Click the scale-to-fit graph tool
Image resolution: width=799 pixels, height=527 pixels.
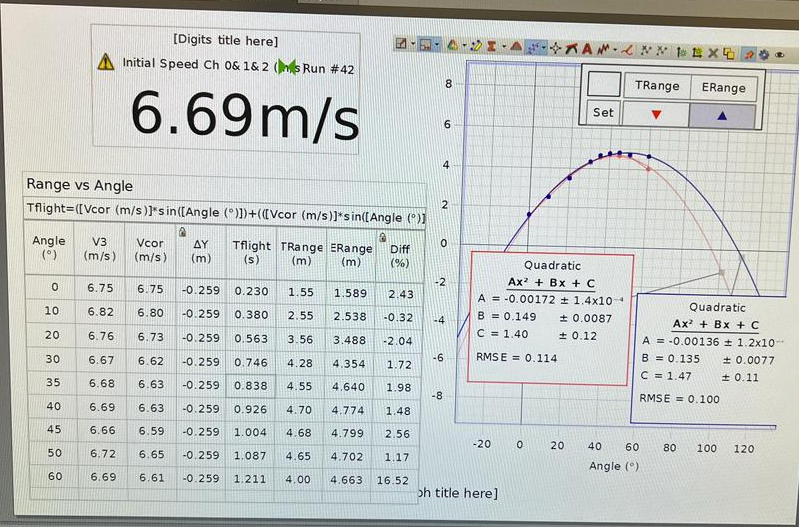(401, 44)
